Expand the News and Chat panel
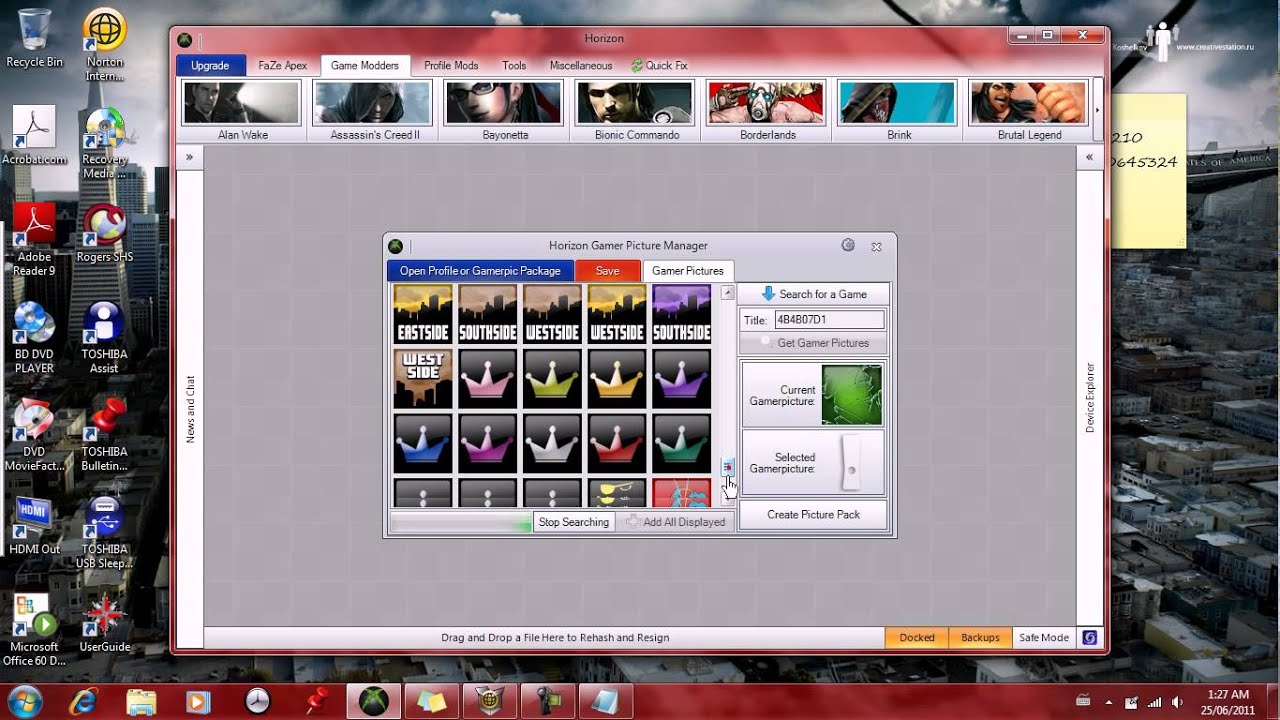Screen dimensions: 1280x720 click(x=189, y=157)
